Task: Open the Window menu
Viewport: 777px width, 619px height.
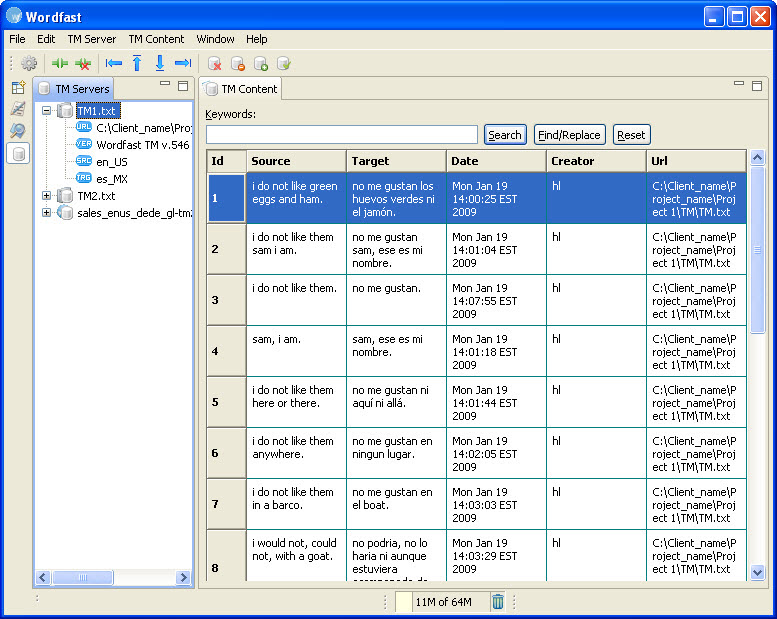Action: tap(215, 39)
